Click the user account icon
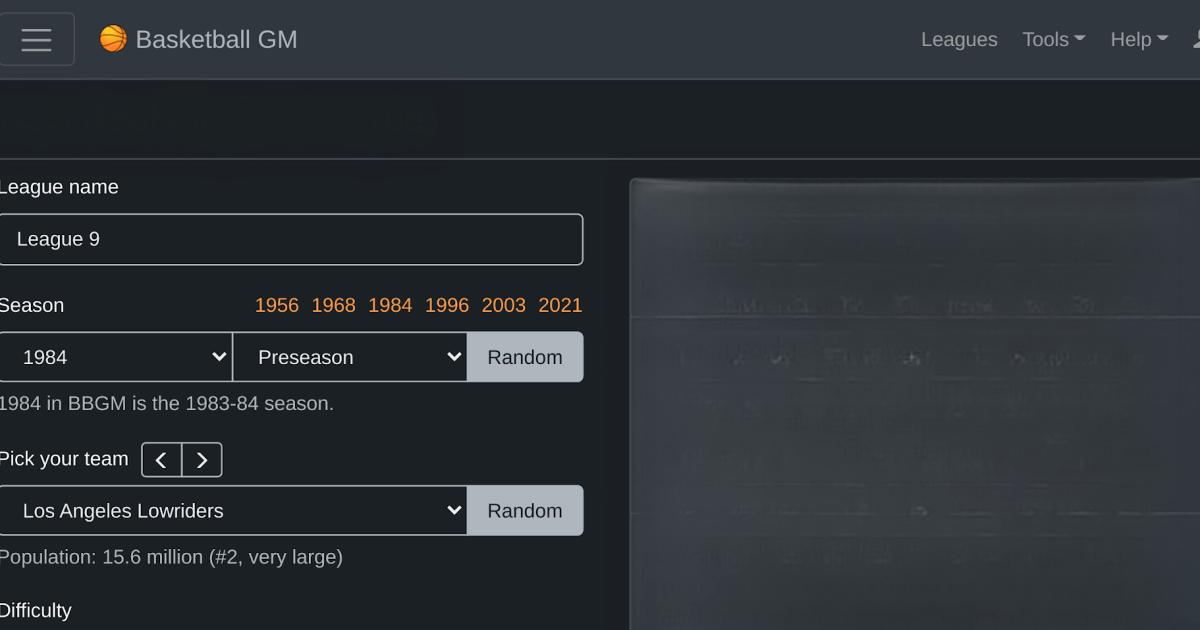 tap(1194, 39)
